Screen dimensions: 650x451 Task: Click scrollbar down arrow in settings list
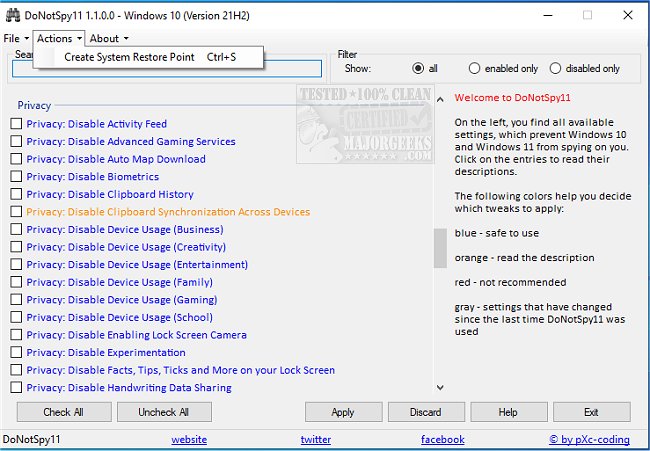click(x=440, y=388)
